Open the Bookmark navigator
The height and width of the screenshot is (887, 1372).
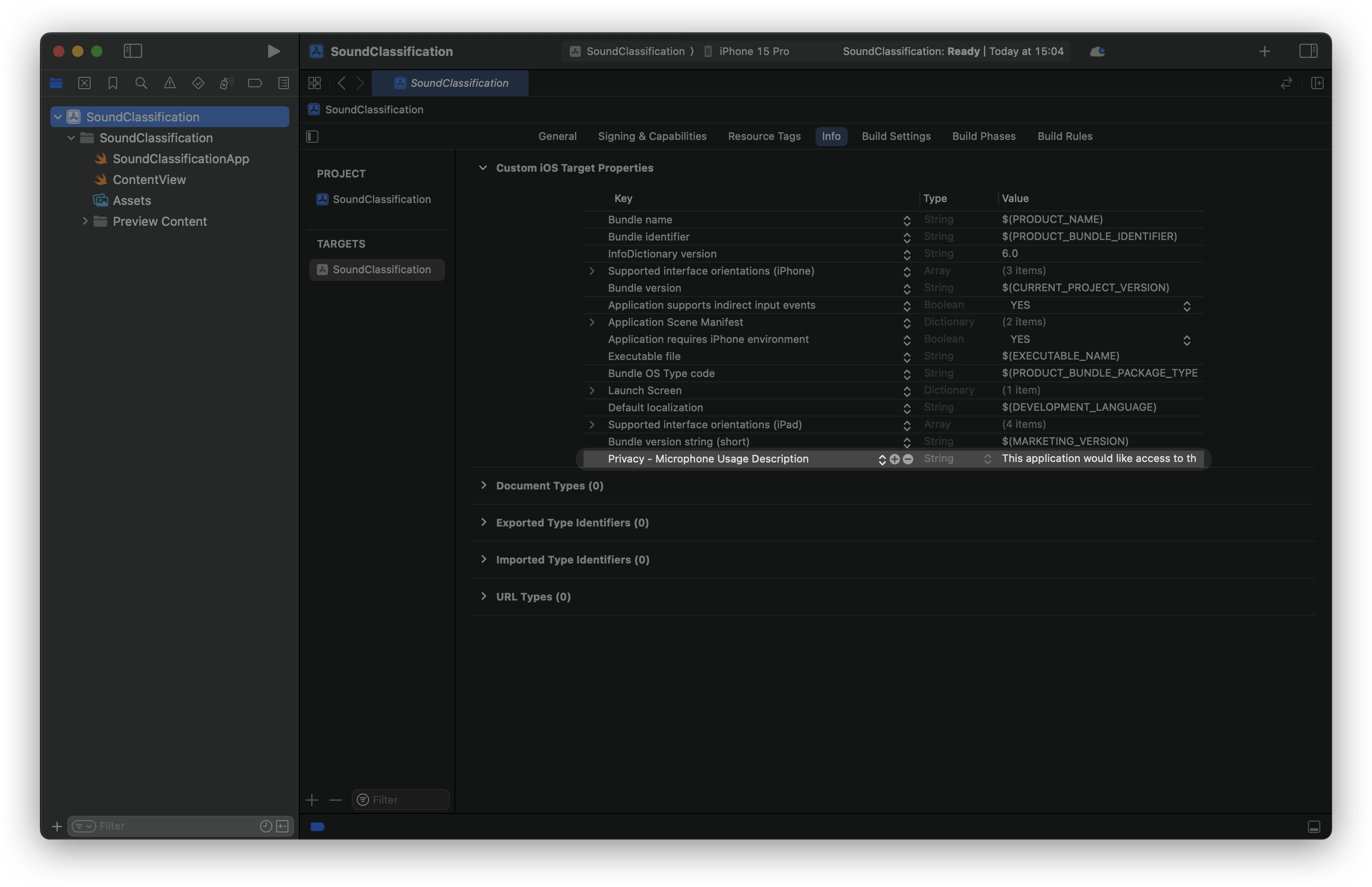click(112, 83)
